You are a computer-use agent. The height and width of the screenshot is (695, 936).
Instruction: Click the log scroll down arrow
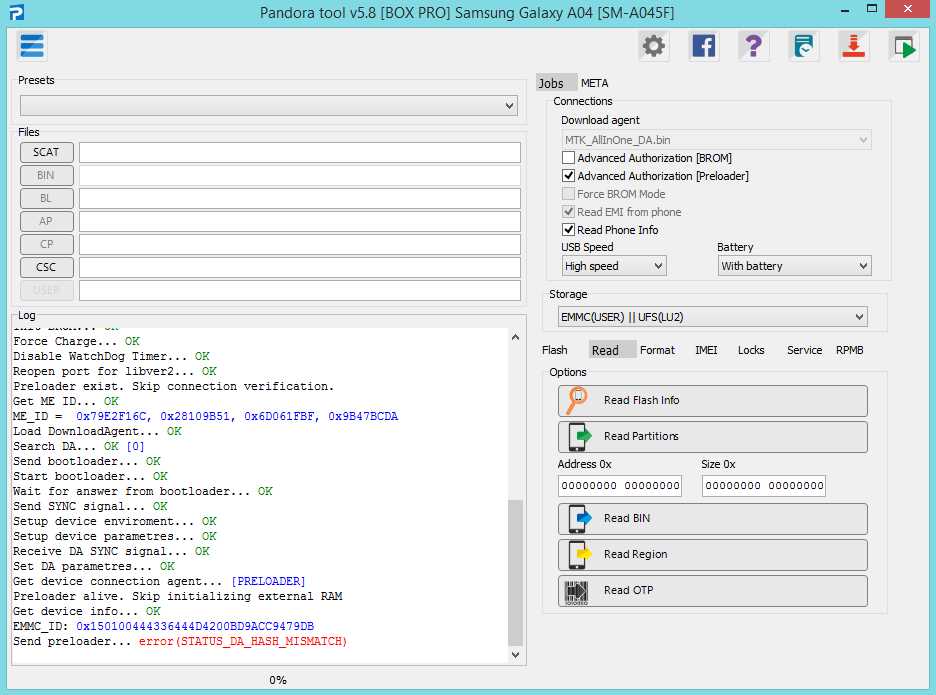tap(515, 655)
